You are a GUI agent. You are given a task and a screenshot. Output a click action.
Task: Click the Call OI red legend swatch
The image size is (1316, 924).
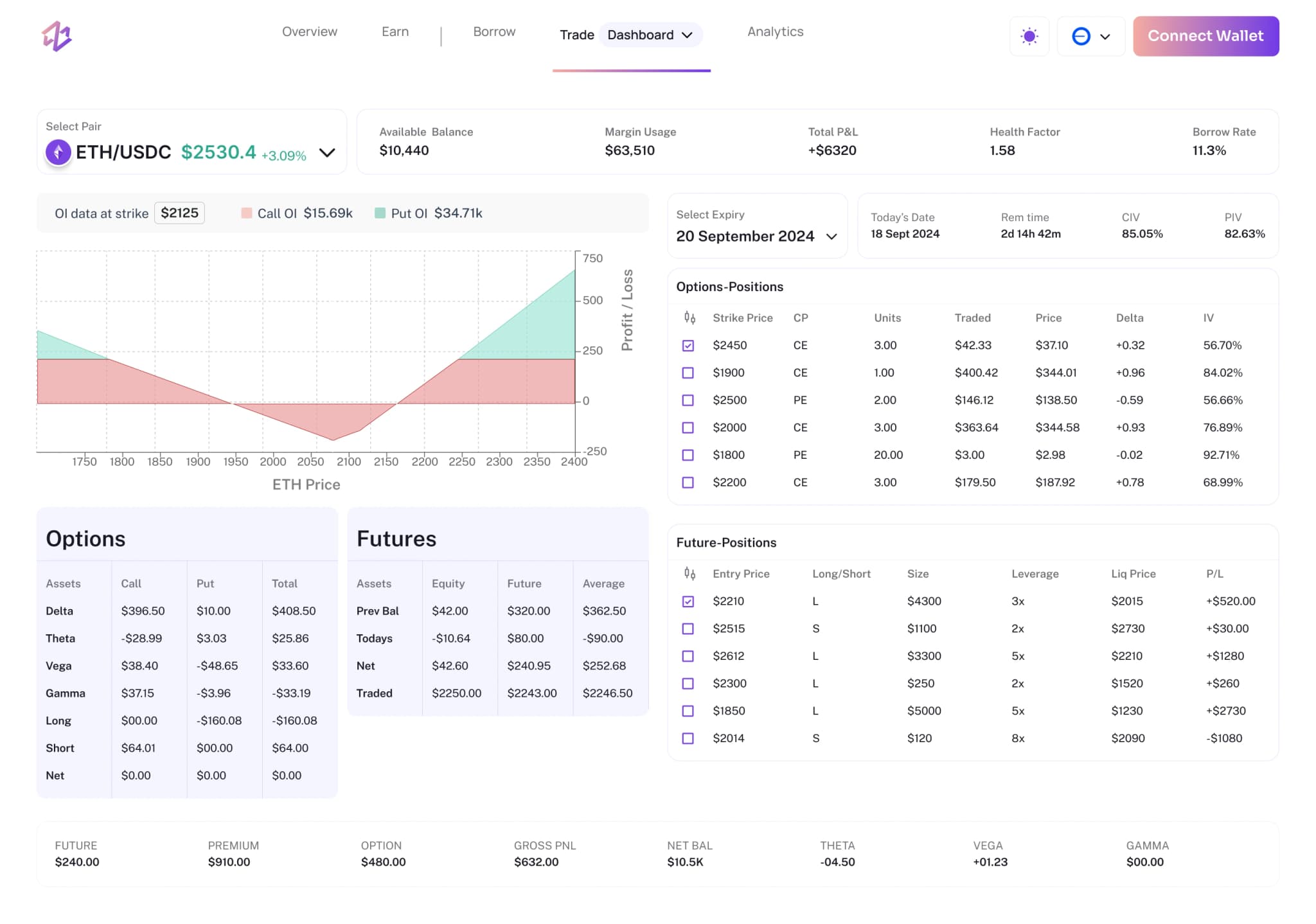click(247, 212)
